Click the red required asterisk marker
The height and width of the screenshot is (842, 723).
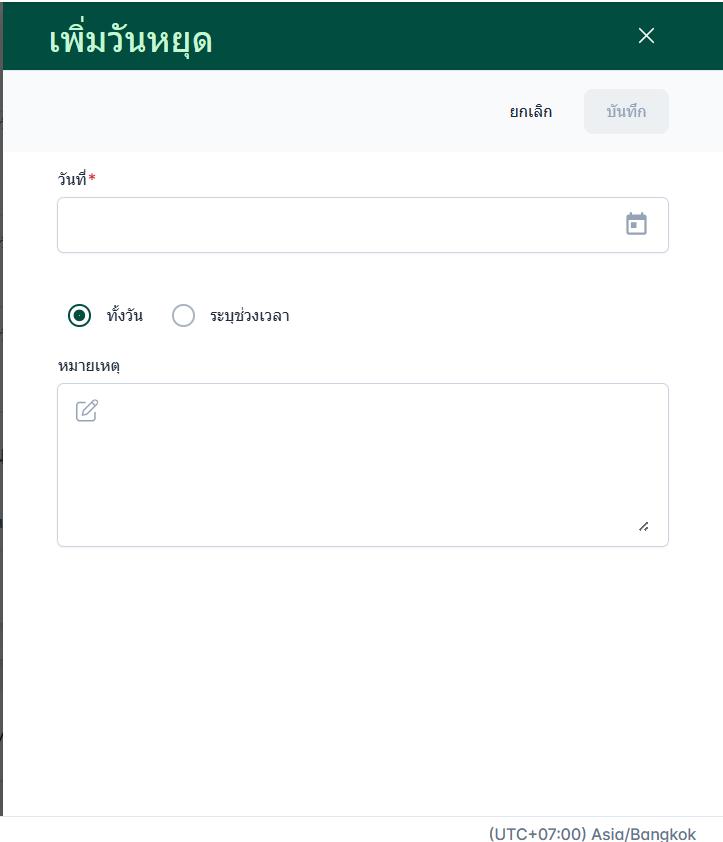click(92, 178)
